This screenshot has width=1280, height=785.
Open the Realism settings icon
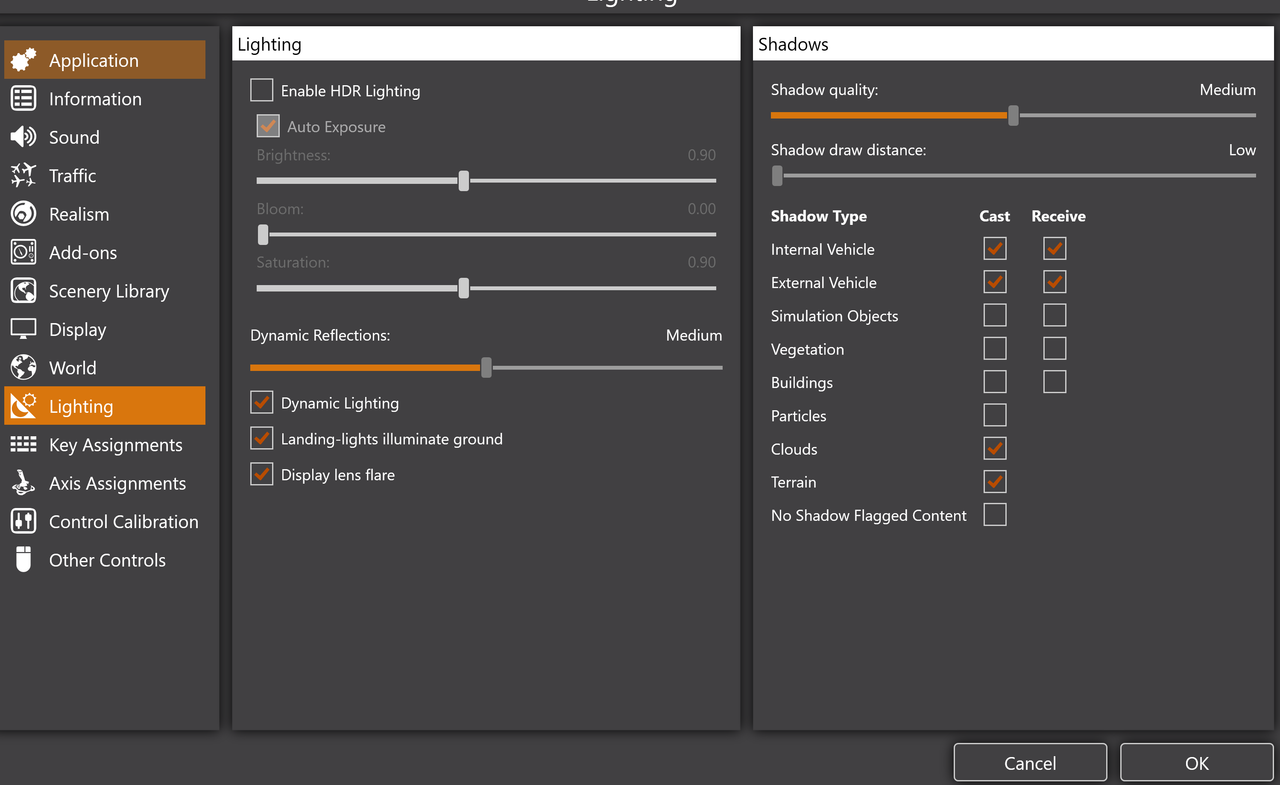(23, 214)
